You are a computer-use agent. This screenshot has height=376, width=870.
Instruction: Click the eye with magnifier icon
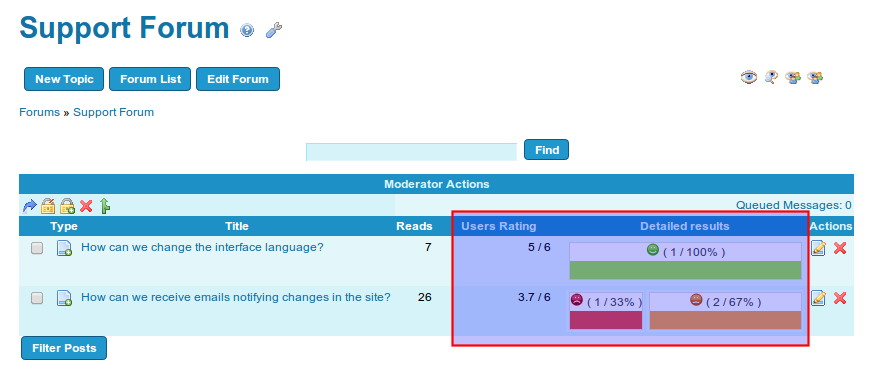click(x=771, y=78)
